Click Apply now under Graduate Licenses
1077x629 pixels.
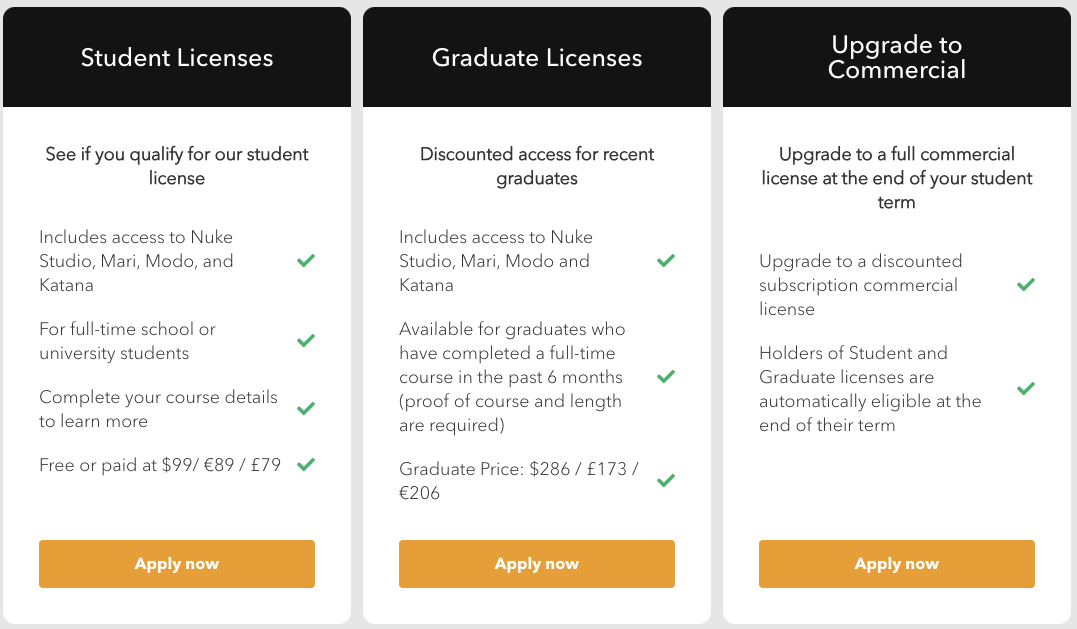[x=536, y=564]
